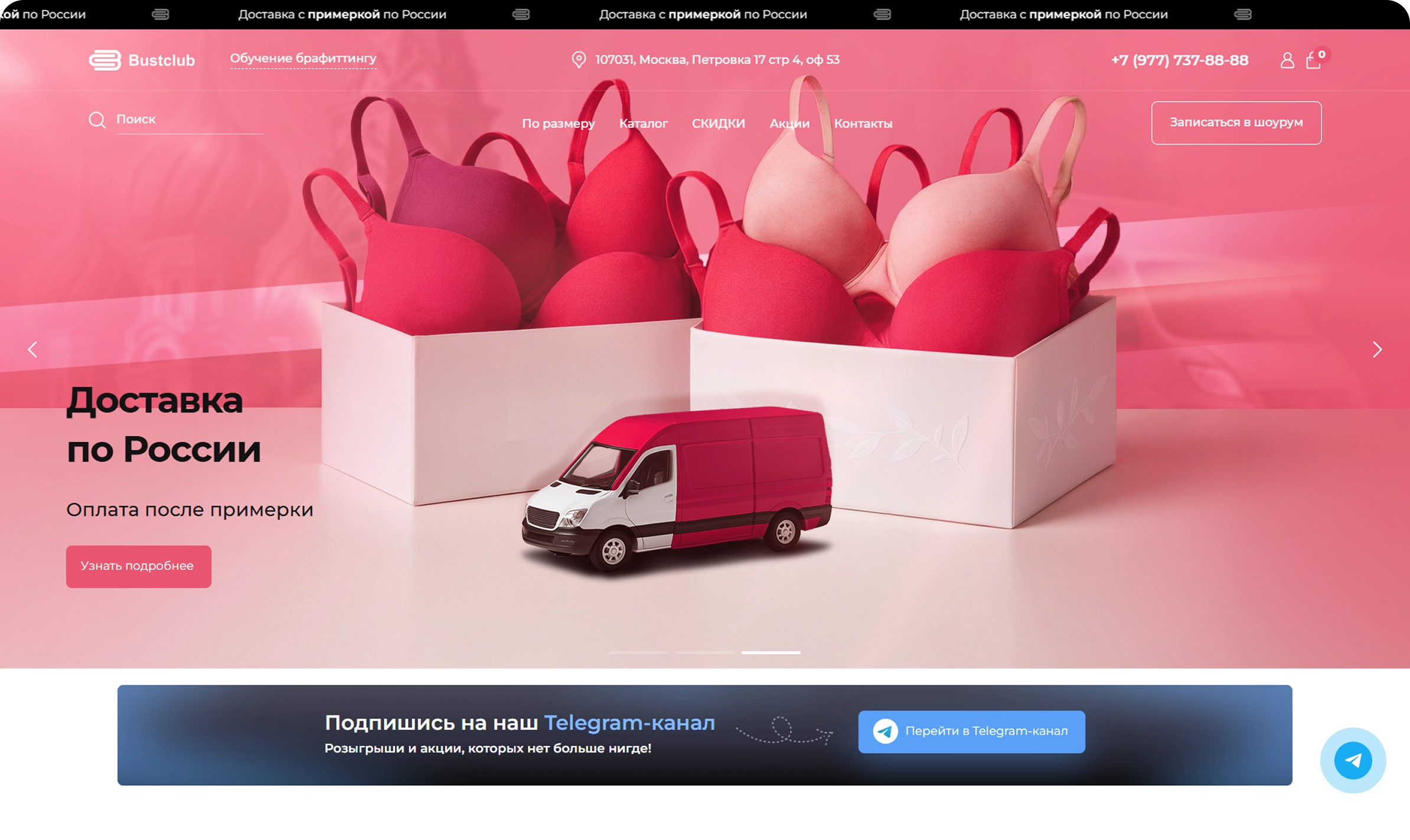
Task: Go to previous slide arrow
Action: coord(32,349)
